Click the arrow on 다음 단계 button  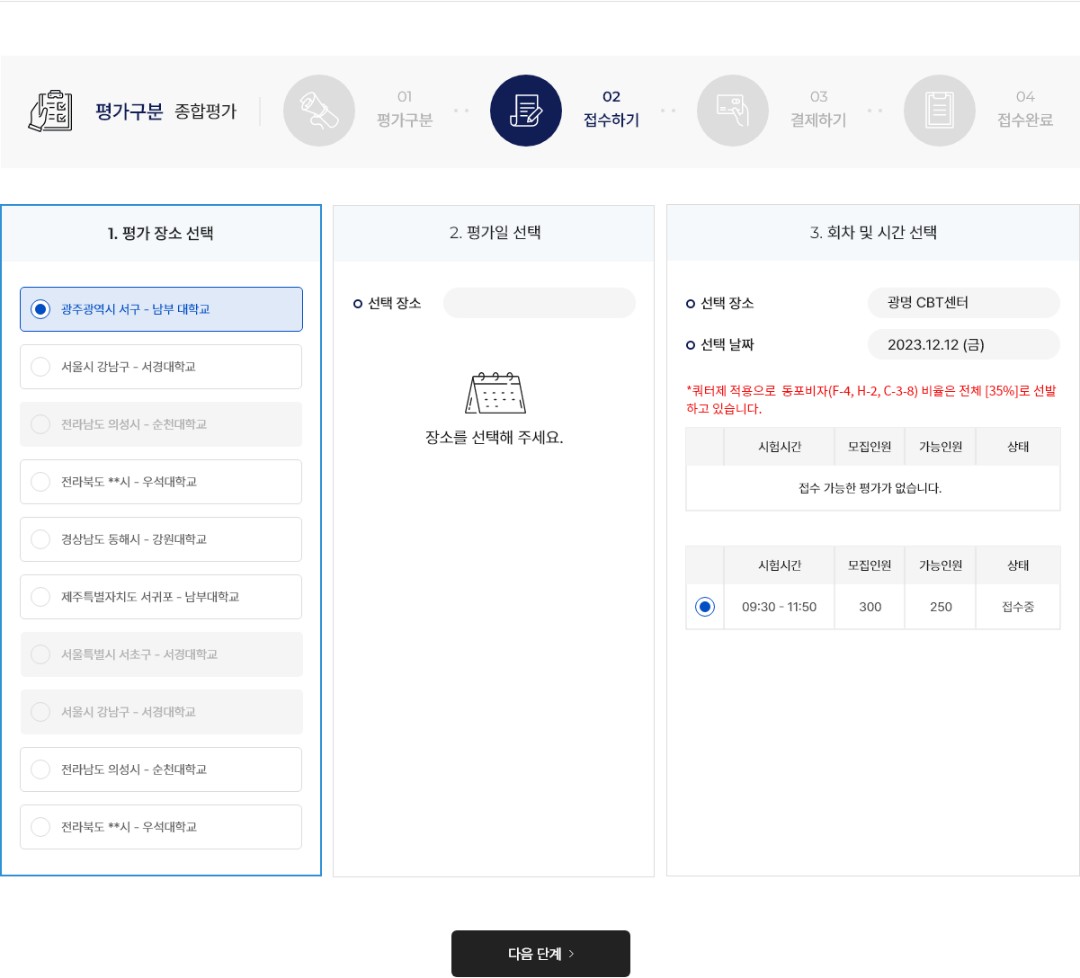pos(571,954)
